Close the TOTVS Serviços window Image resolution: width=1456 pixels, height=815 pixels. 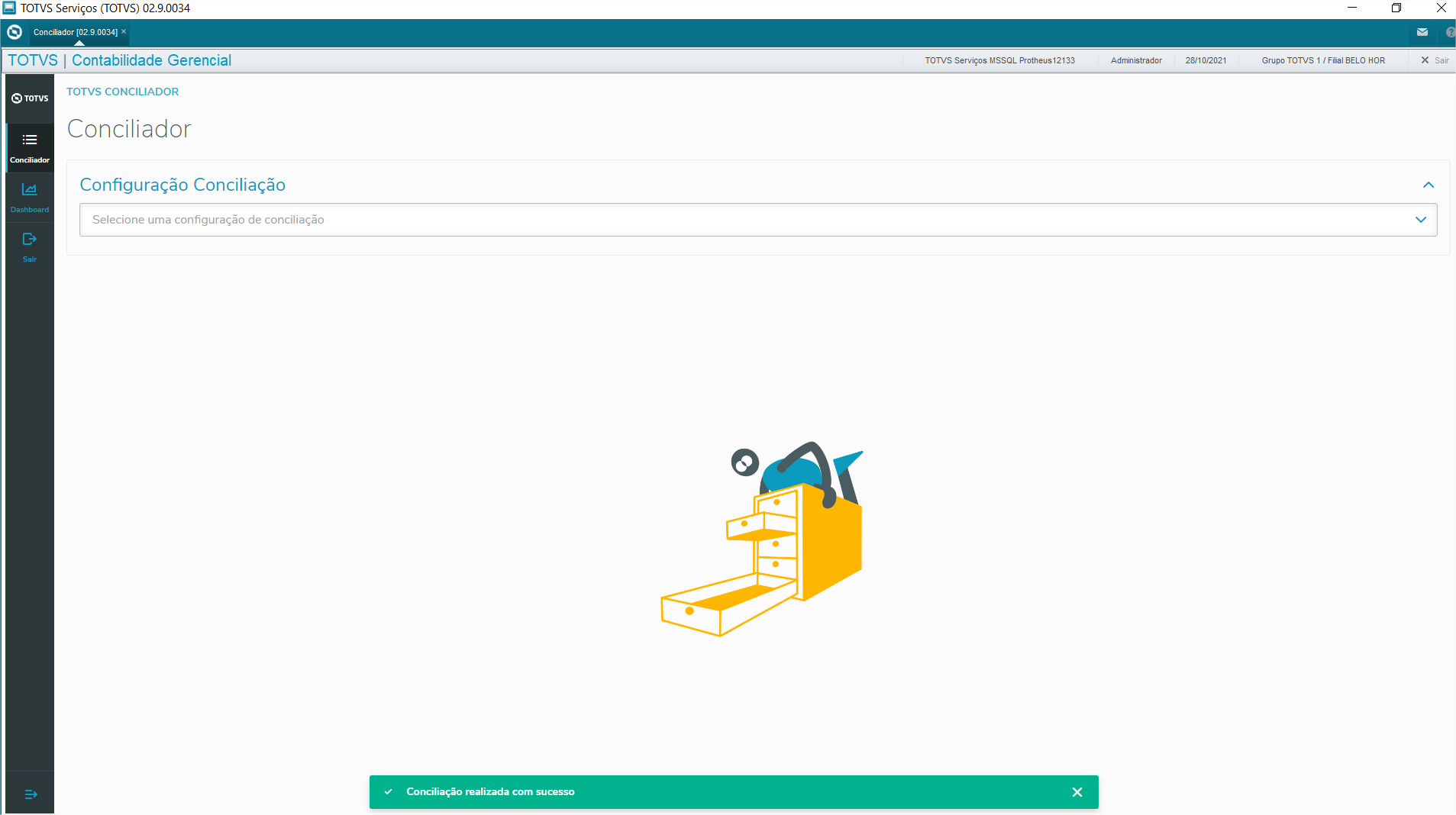(1441, 8)
